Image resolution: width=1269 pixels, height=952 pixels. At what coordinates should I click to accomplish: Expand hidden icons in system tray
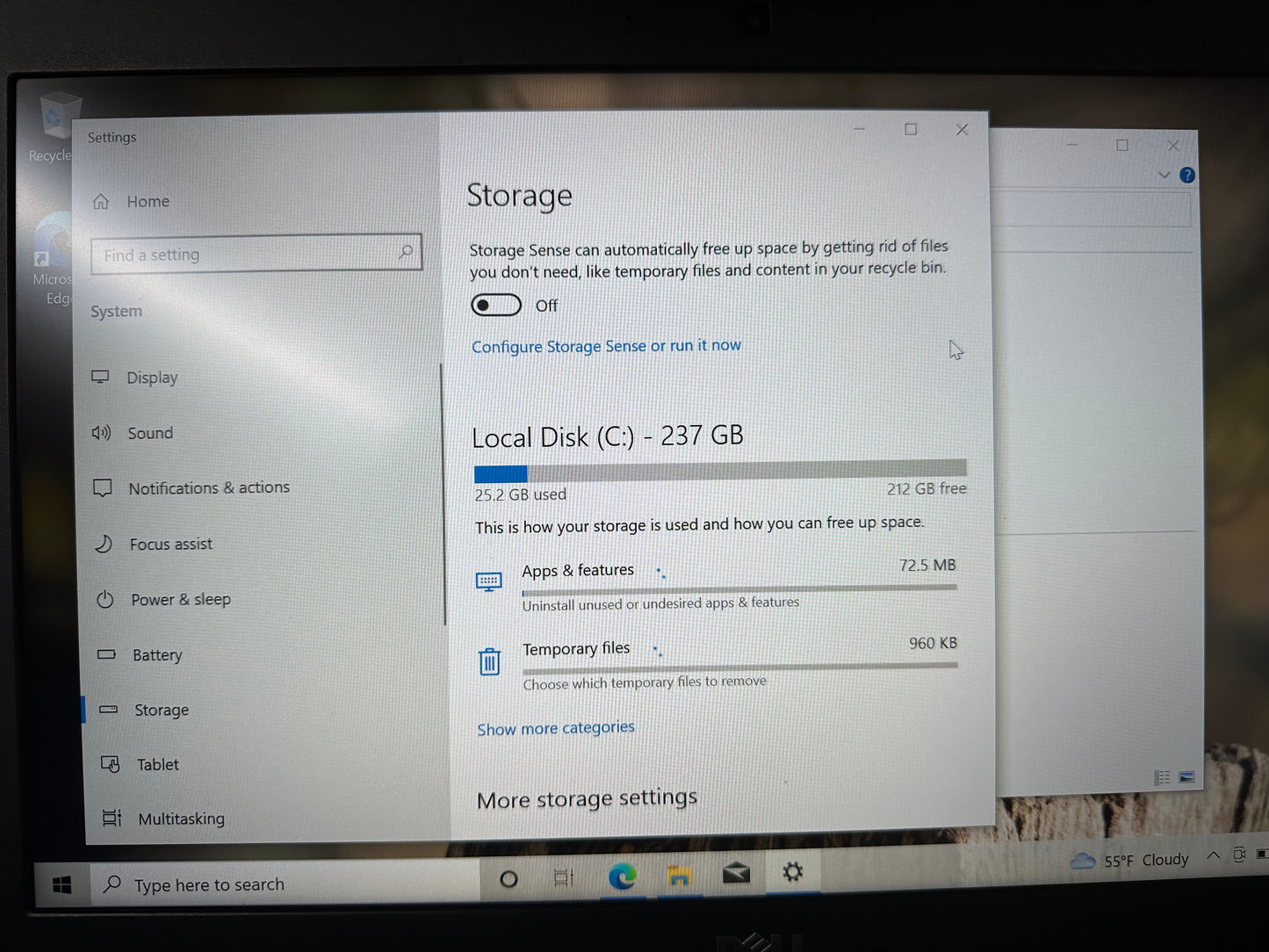[1214, 855]
